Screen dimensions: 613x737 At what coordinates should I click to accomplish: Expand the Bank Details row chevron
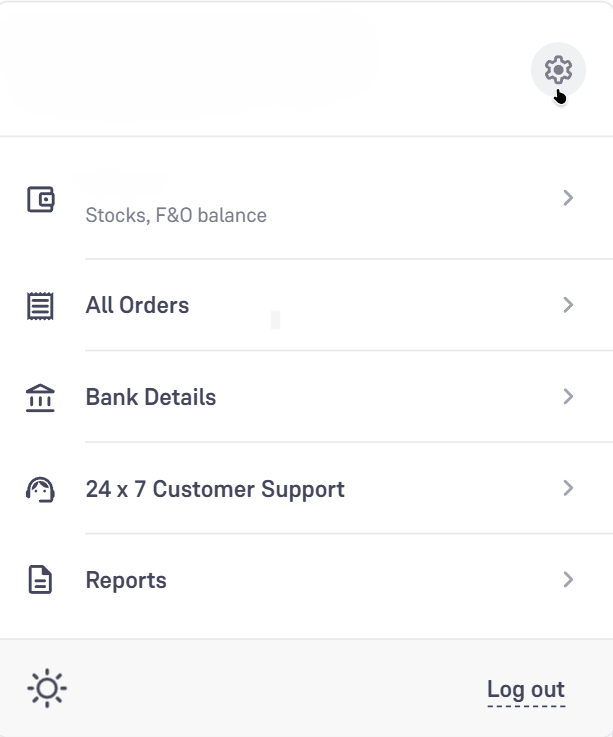click(568, 397)
